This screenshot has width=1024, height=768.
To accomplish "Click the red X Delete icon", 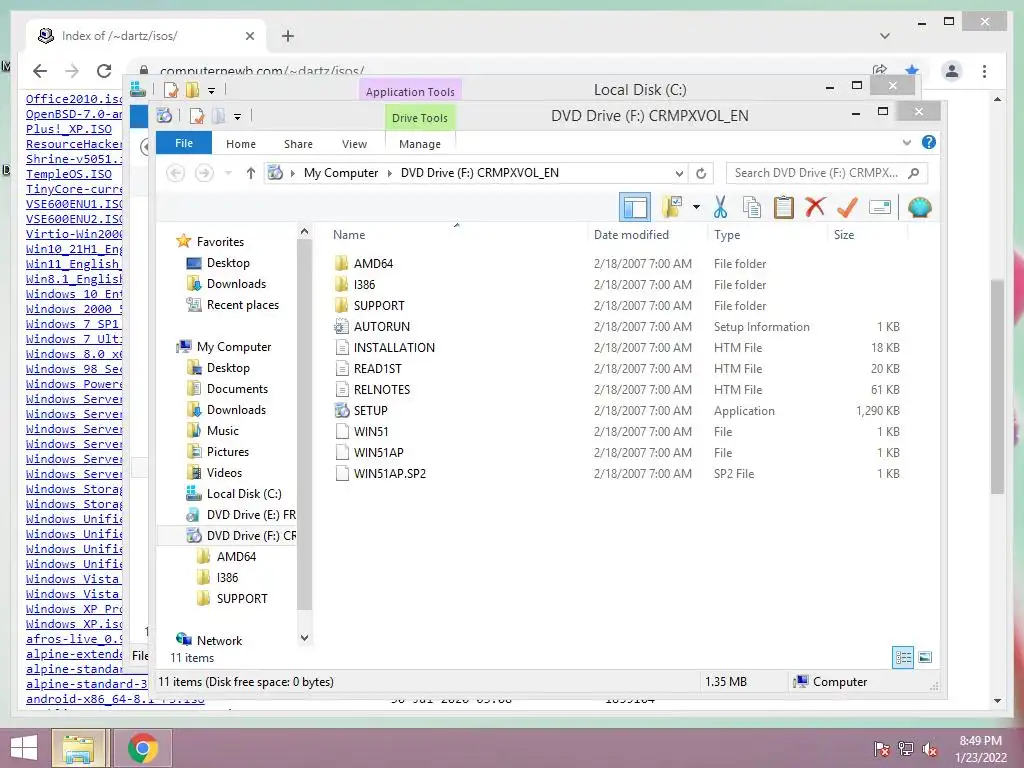I will tap(815, 207).
